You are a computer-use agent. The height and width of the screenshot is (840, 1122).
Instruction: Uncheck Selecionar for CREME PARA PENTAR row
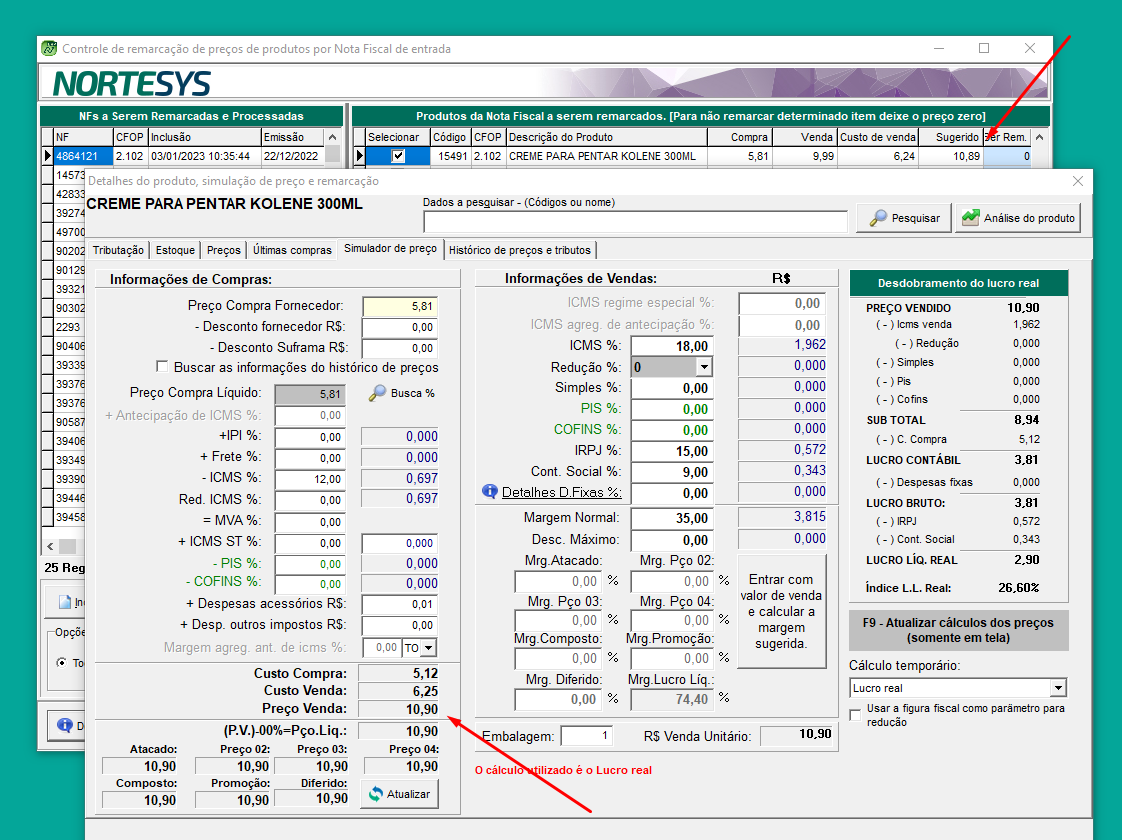398,156
